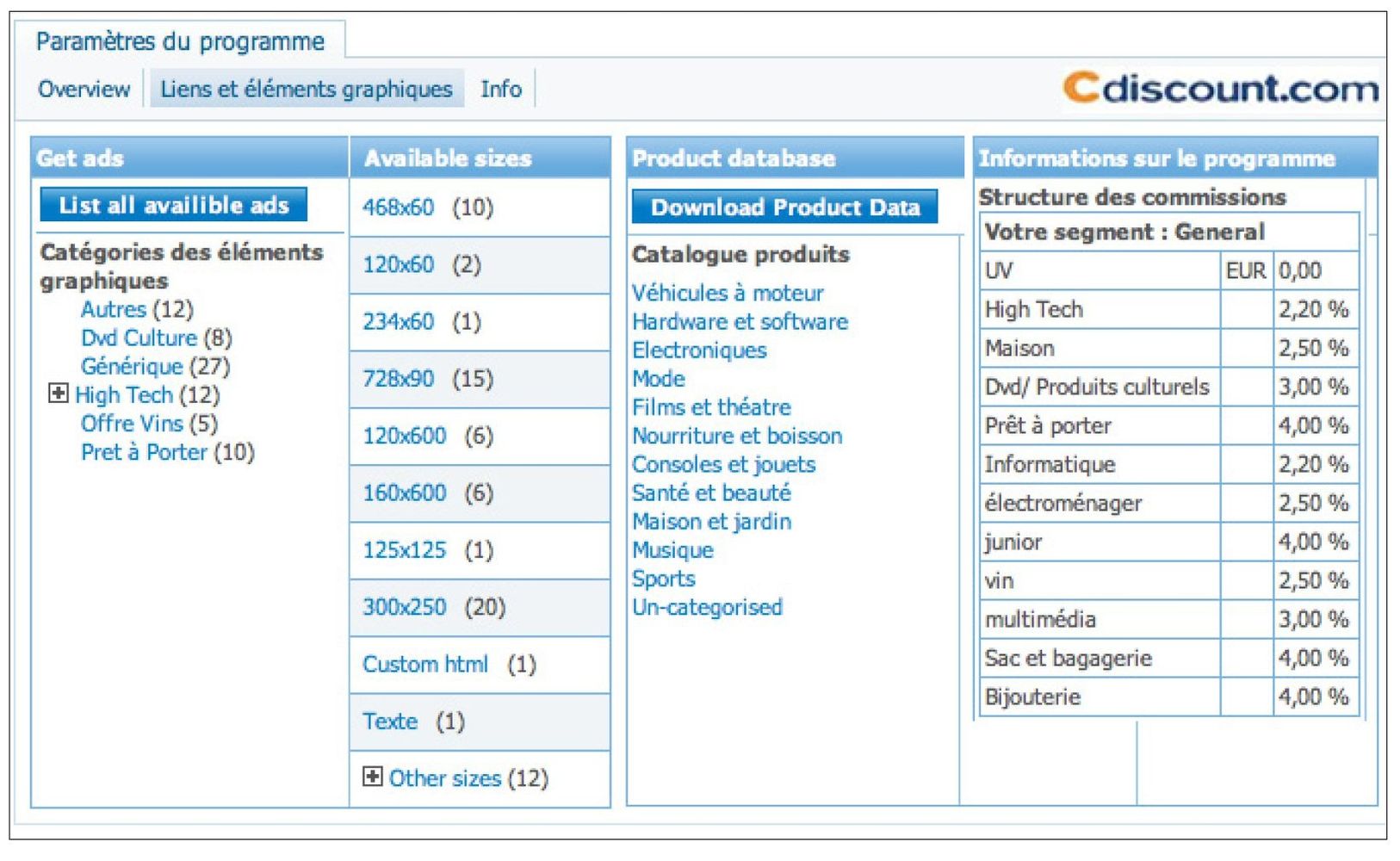This screenshot has height=861, width=1400.
Task: Open the Santé et beauté catalogue
Action: click(711, 493)
